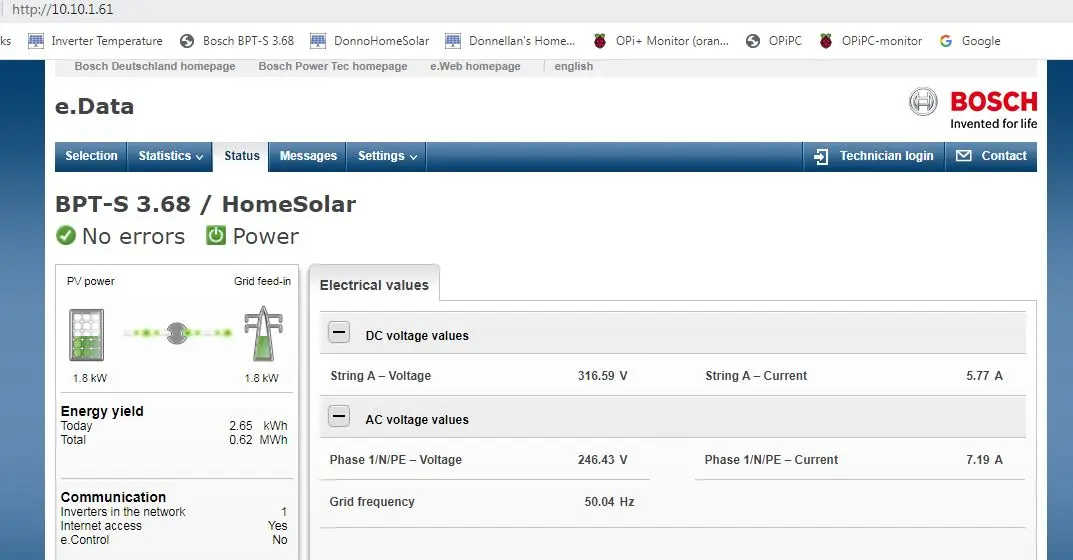The image size is (1073, 560).
Task: Click the Contact envelope icon
Action: pos(964,156)
